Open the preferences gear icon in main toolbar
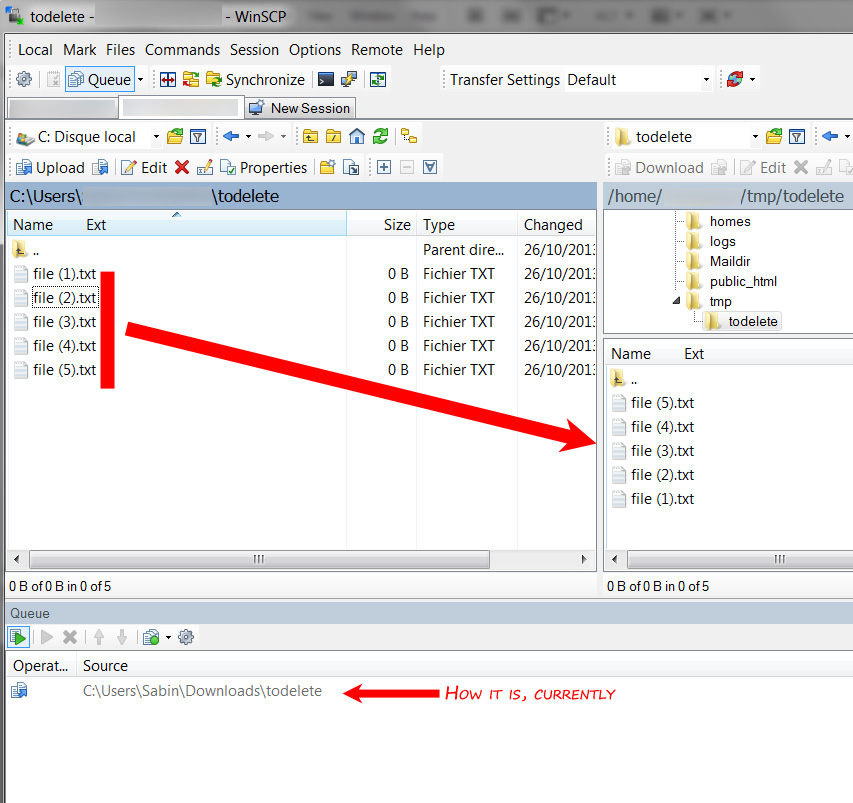 tap(24, 80)
